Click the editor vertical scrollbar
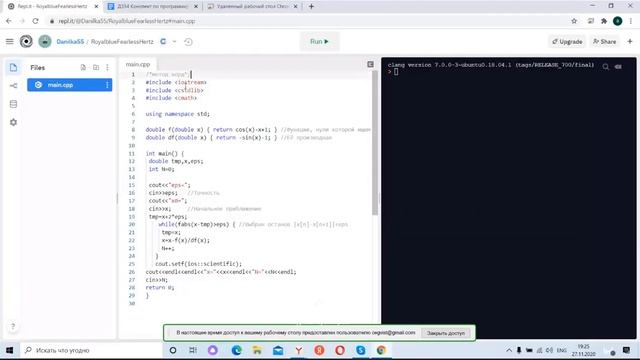640x360 pixels. 375,143
